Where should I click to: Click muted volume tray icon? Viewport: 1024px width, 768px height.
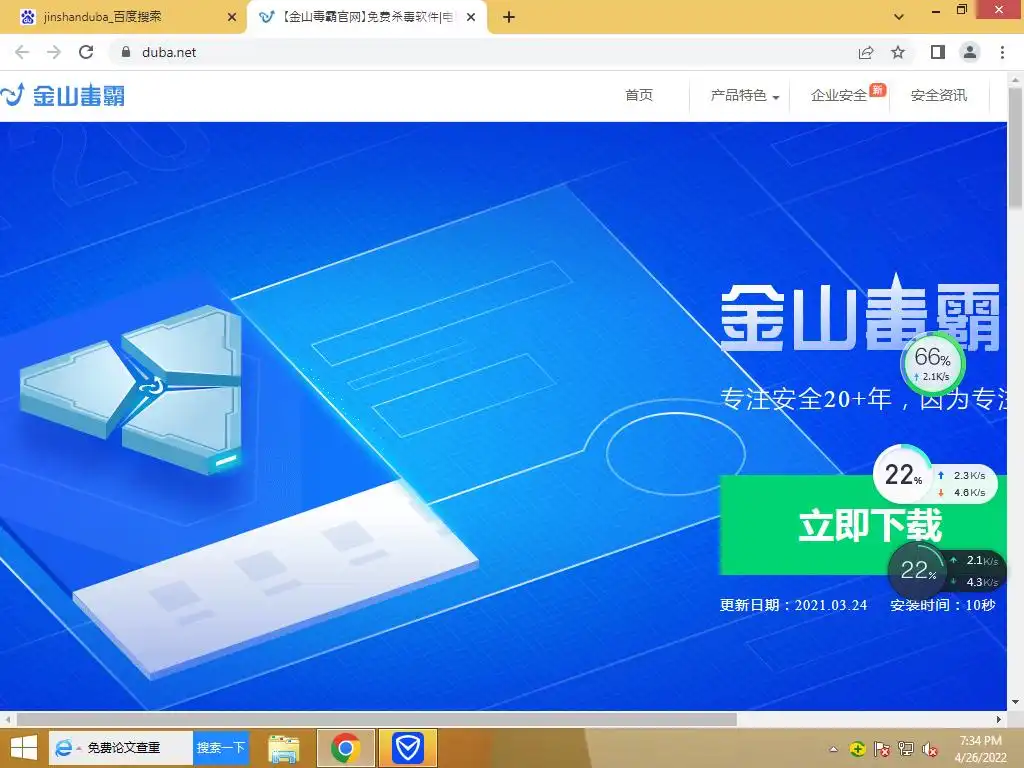[930, 749]
